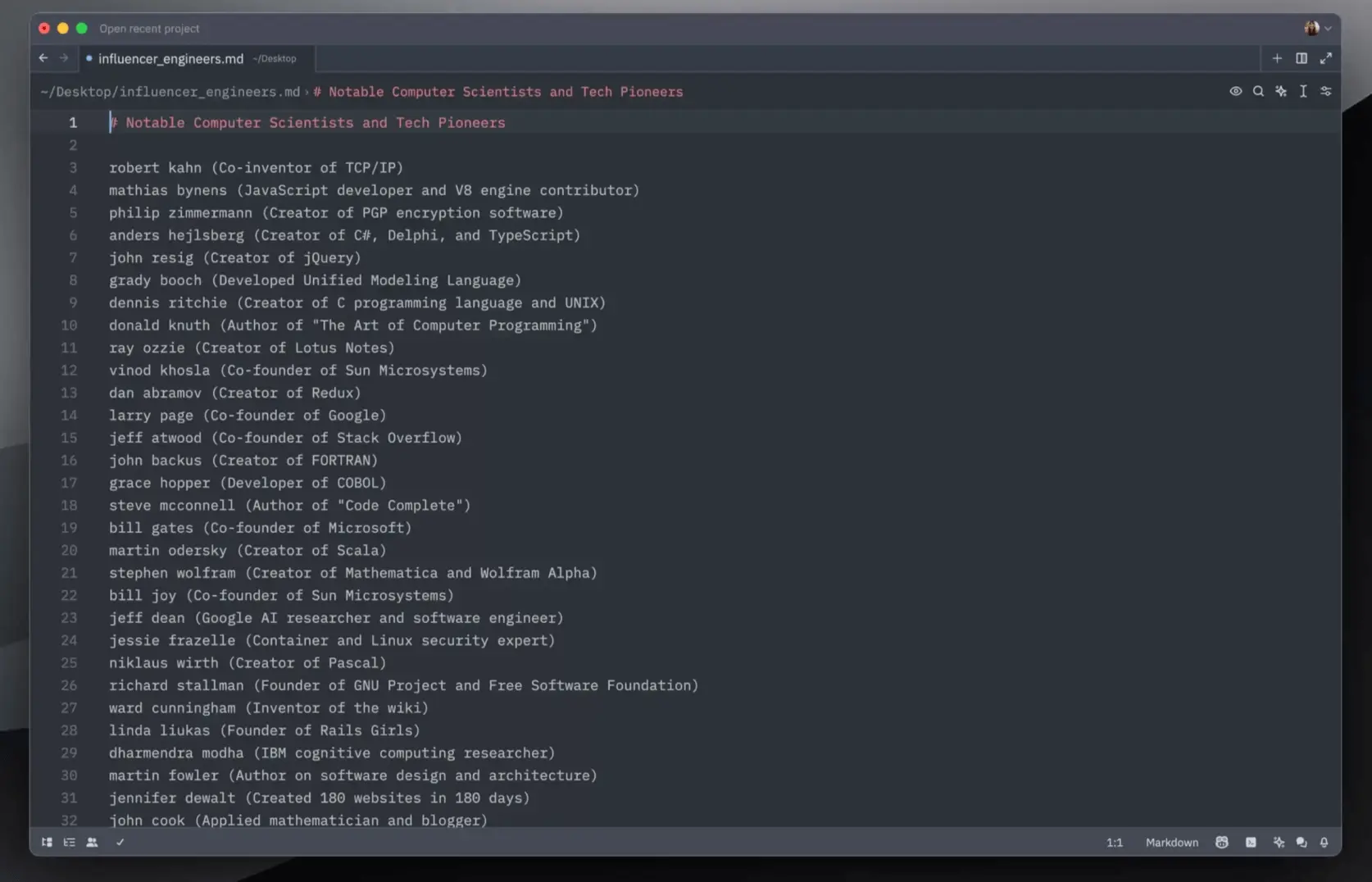Viewport: 1372px width, 882px height.
Task: Toggle Markdown preview eye icon
Action: coord(1235,91)
